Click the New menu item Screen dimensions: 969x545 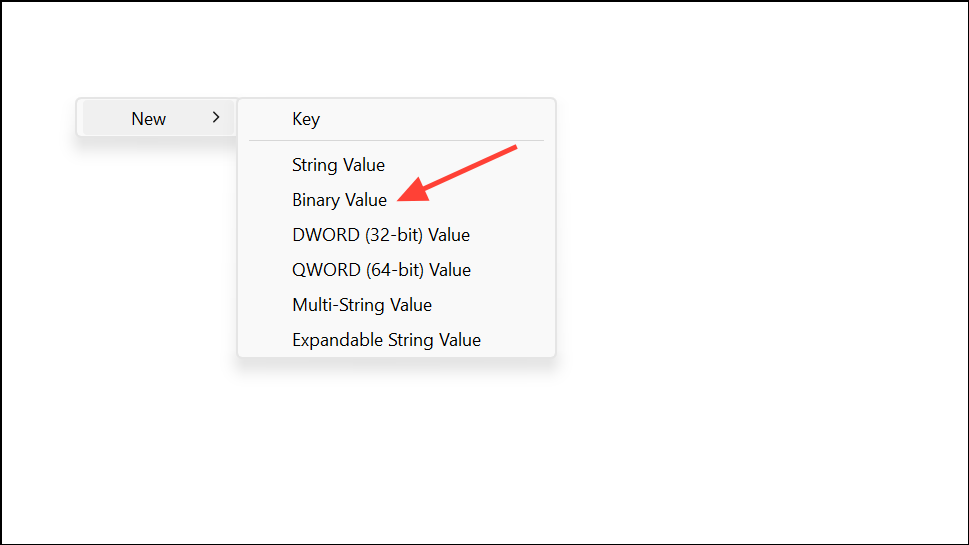pyautogui.click(x=149, y=119)
